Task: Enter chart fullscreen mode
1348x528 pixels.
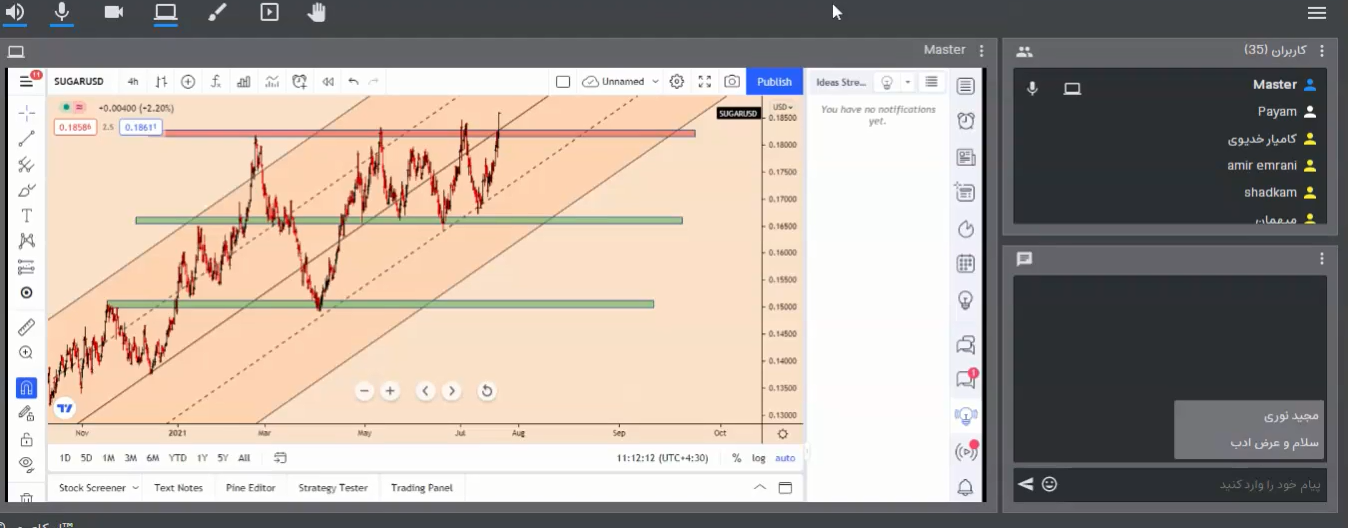Action: (x=705, y=82)
